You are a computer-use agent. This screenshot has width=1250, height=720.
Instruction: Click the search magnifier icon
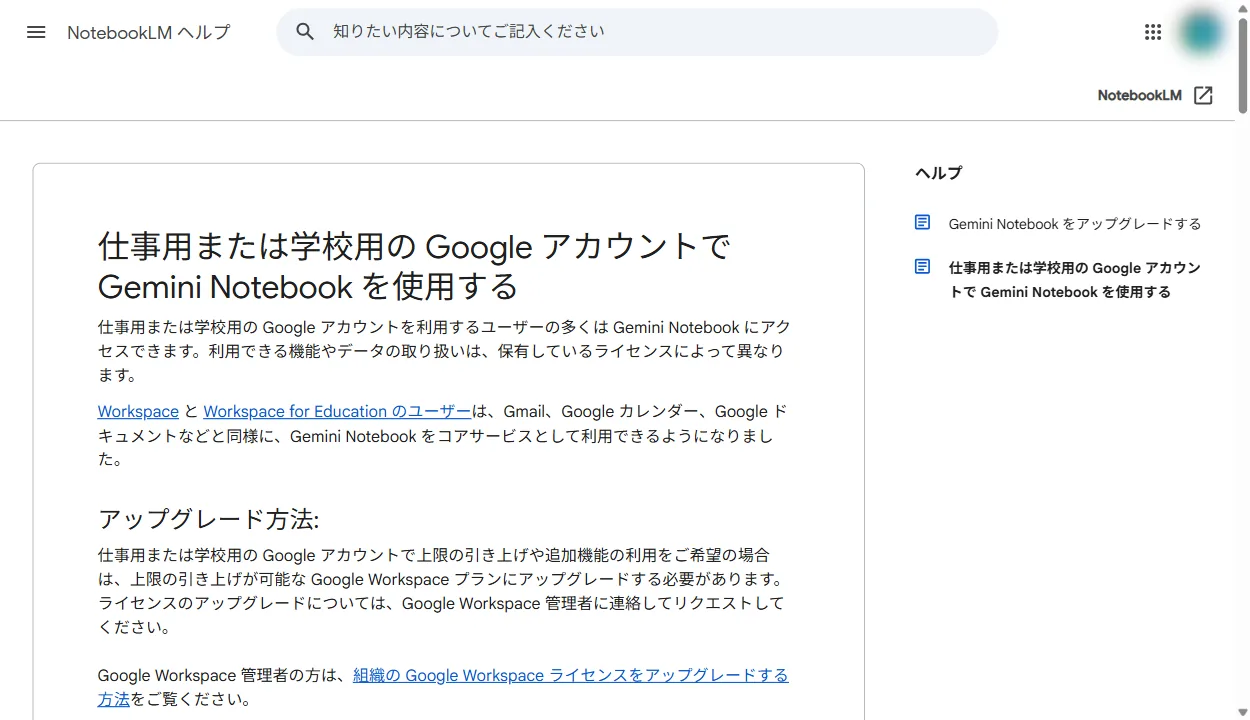click(305, 32)
